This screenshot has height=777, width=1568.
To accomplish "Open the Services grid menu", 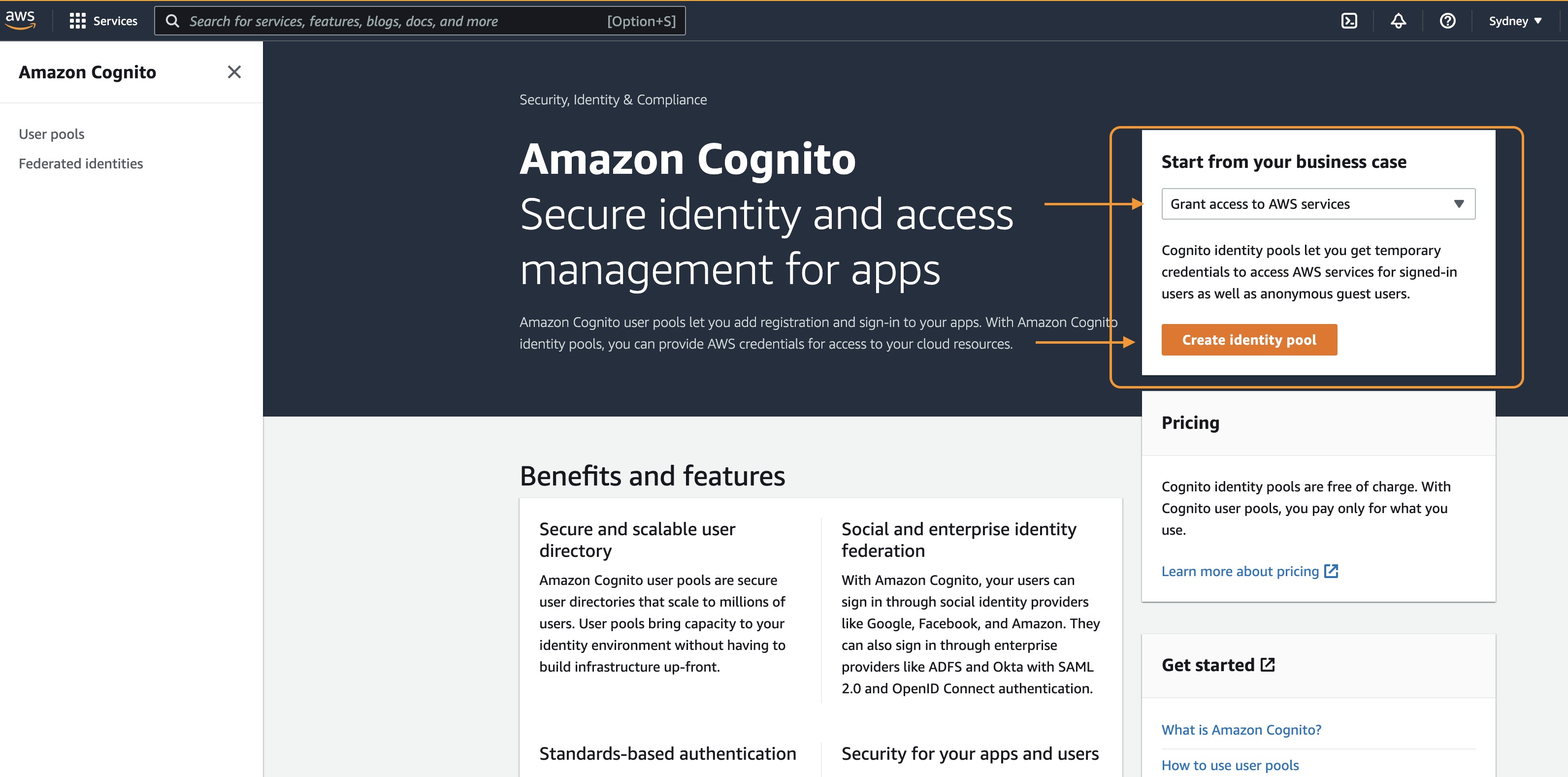I will click(77, 21).
